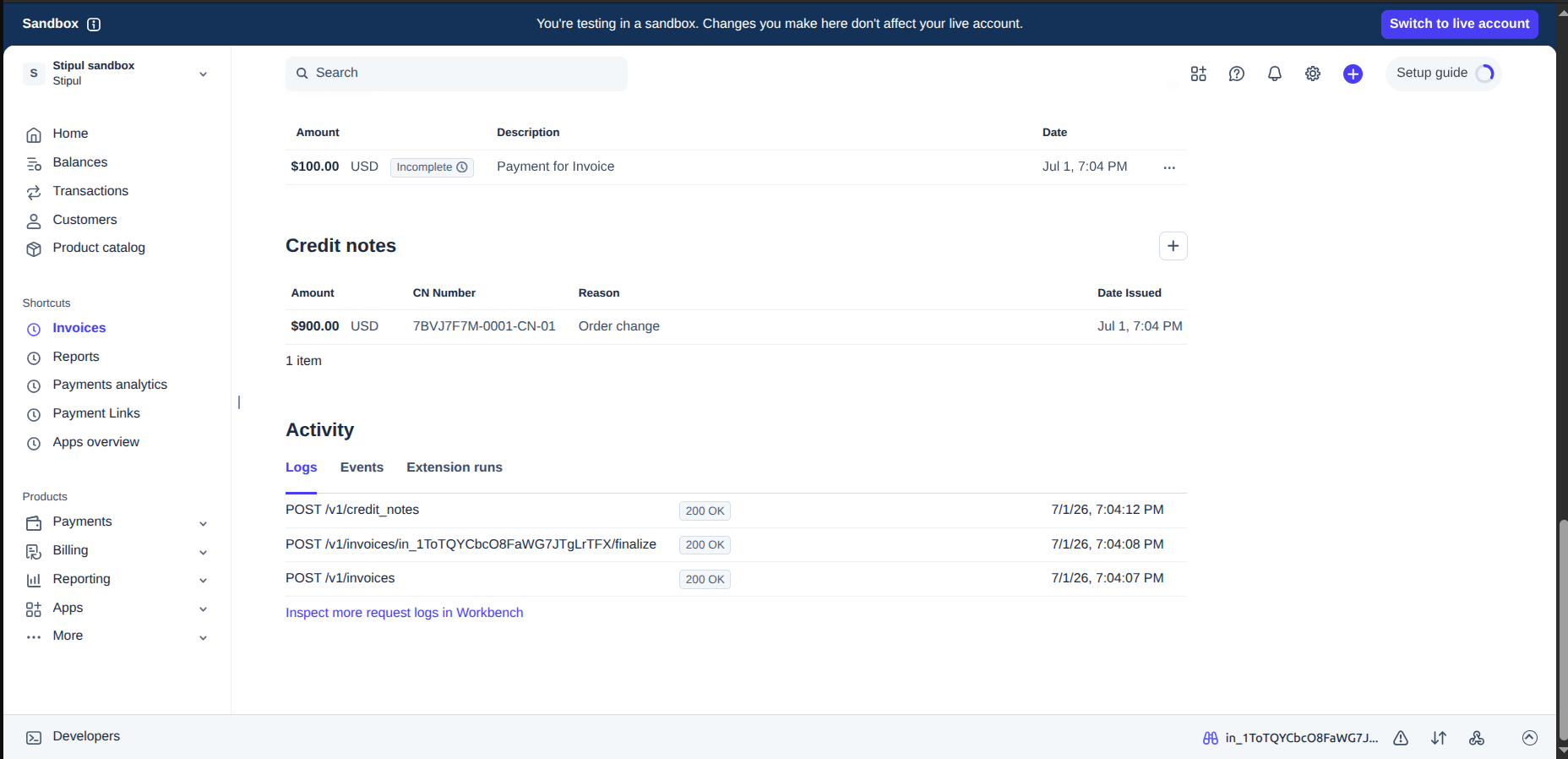Image resolution: width=1568 pixels, height=759 pixels.
Task: Click the warning triangle in bottom bar
Action: (x=1401, y=738)
